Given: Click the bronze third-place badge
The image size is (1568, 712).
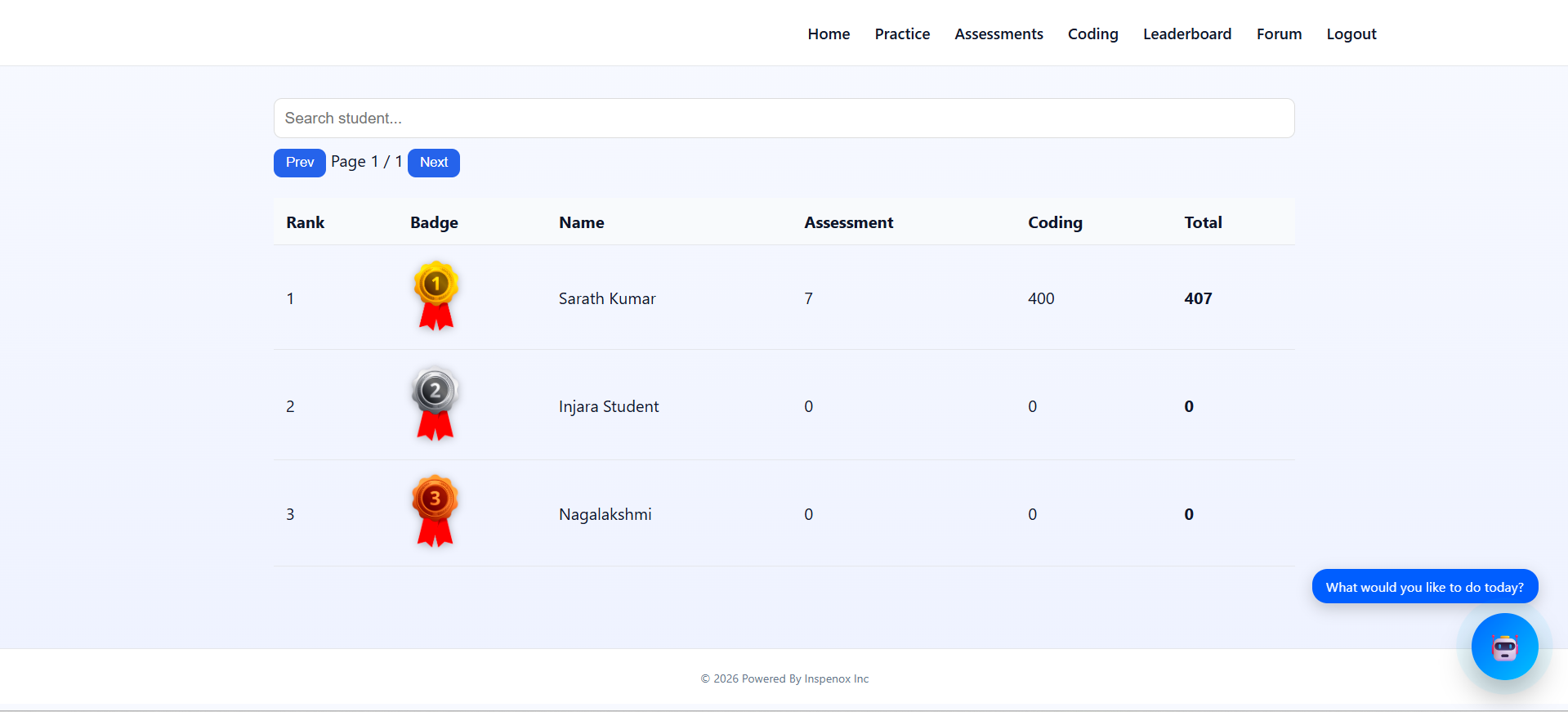Looking at the screenshot, I should [435, 511].
